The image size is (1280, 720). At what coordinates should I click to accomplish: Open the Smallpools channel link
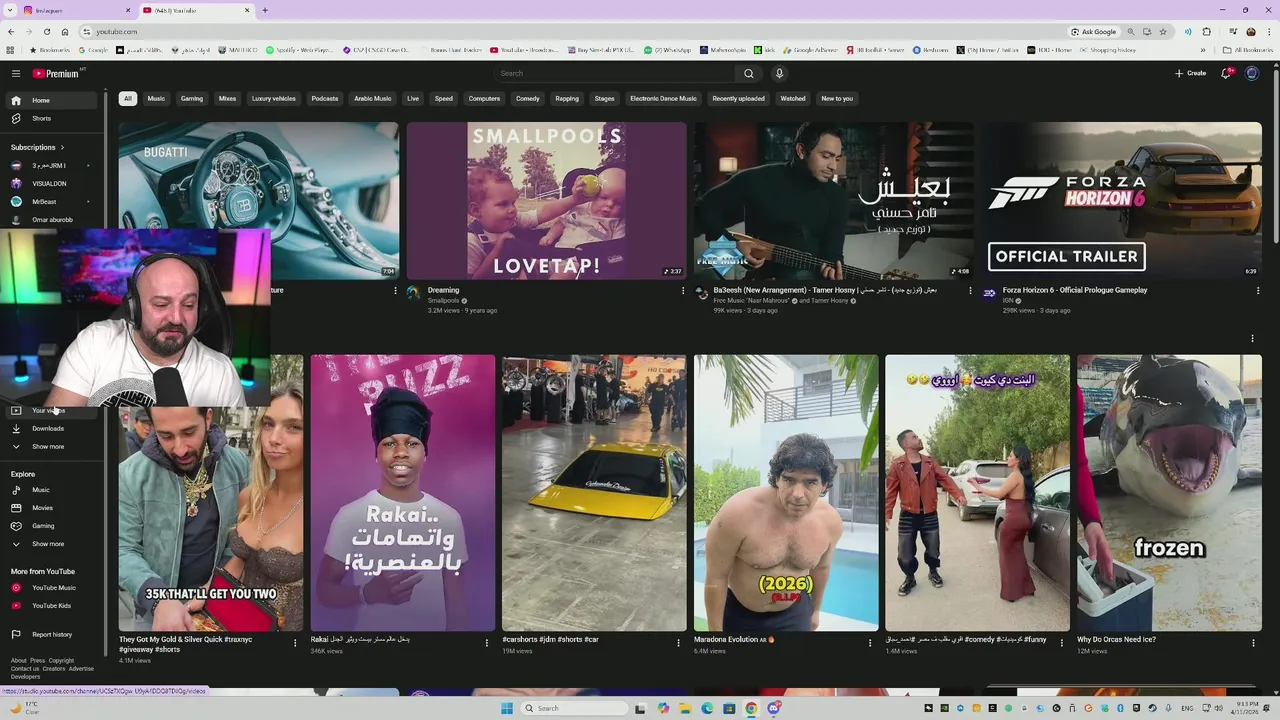point(444,300)
